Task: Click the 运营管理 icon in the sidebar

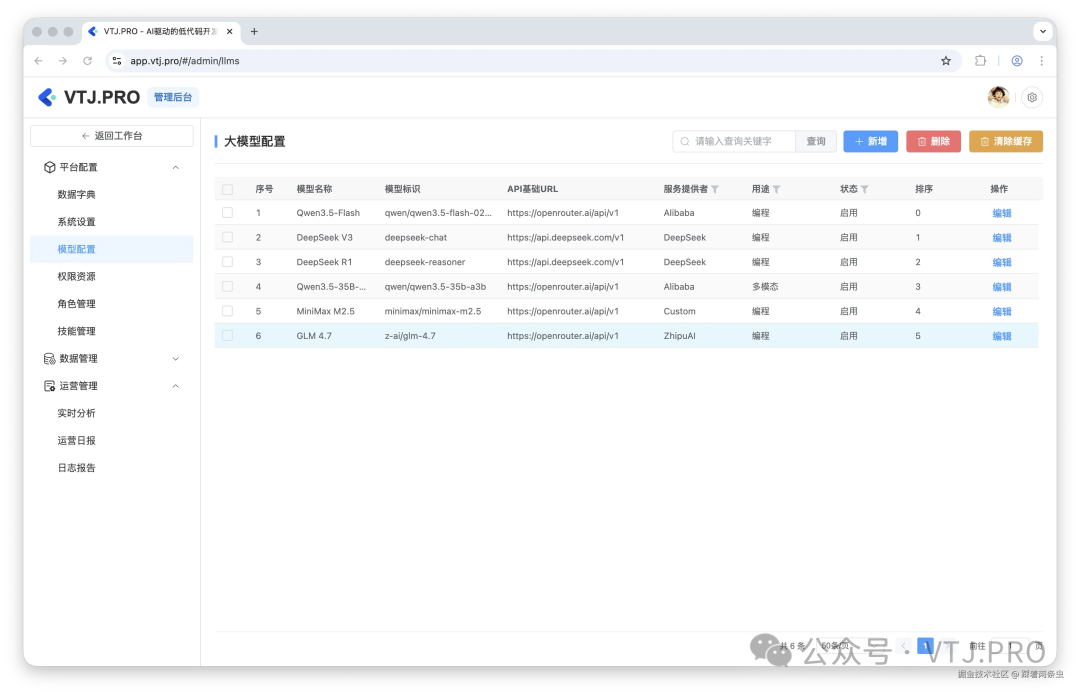Action: coord(50,386)
